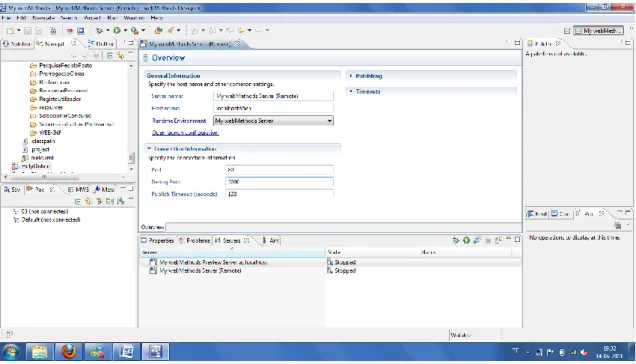The width and height of the screenshot is (636, 364).
Task: Open the Search menu
Action: click(69, 18)
